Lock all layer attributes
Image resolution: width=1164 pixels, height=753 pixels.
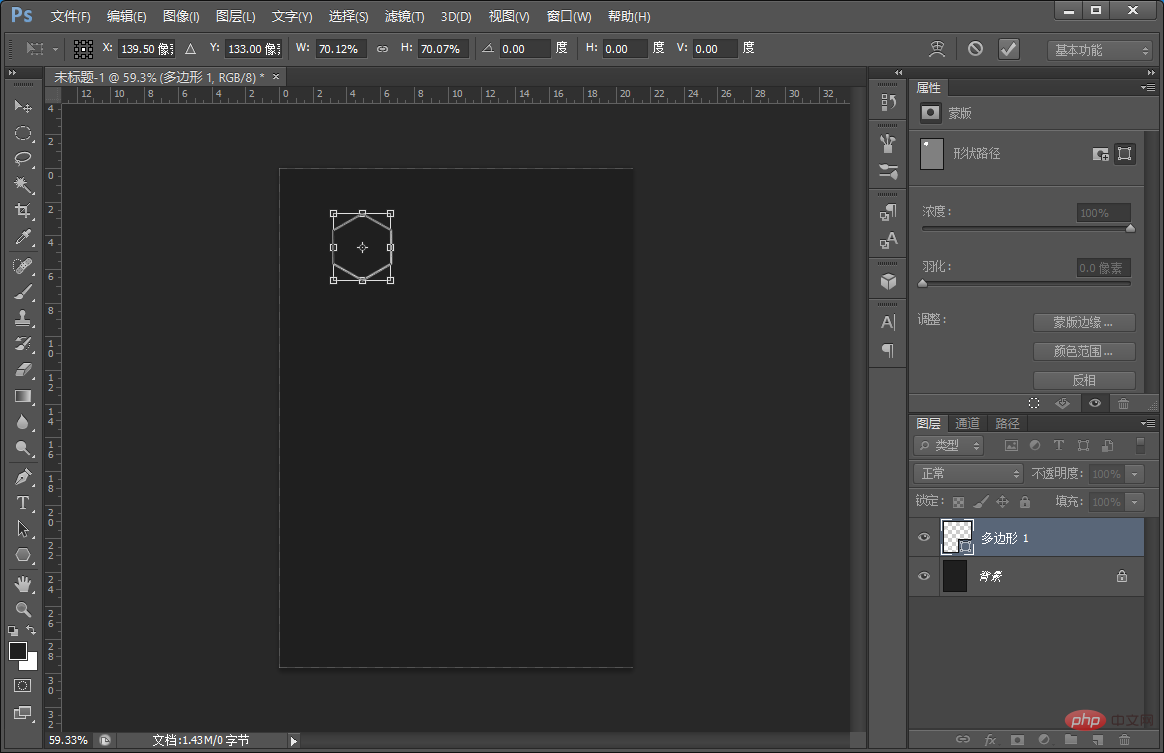coord(1025,502)
